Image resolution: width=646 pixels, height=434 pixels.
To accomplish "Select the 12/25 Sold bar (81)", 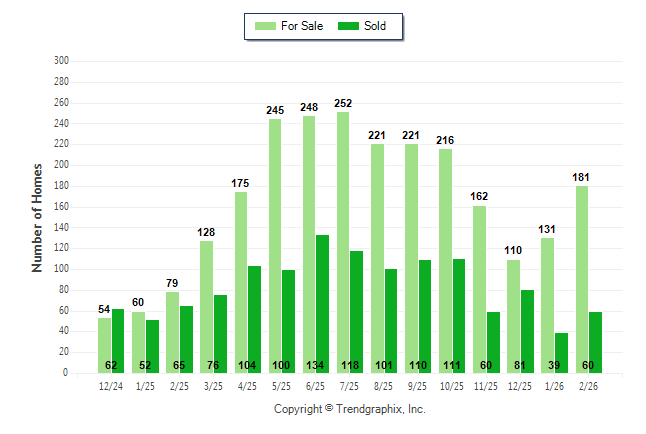I will point(527,330).
